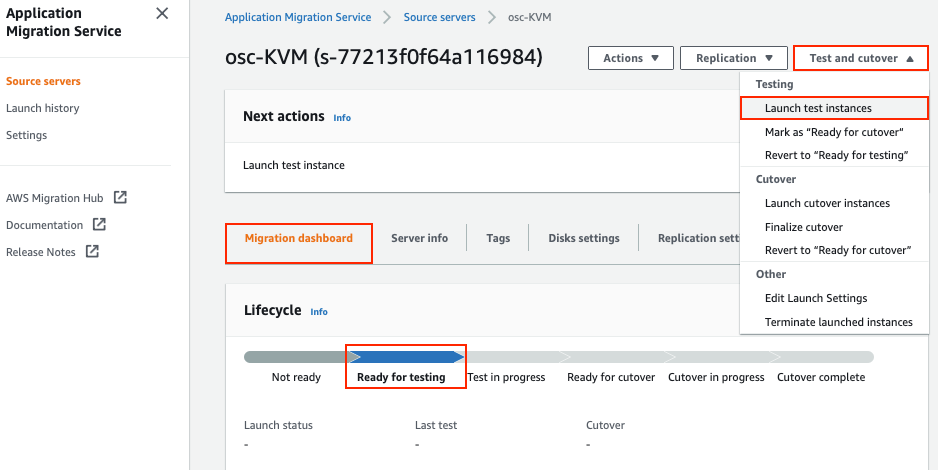Click the Test in progress lifecycle segment
The width and height of the screenshot is (938, 470).
click(x=513, y=357)
